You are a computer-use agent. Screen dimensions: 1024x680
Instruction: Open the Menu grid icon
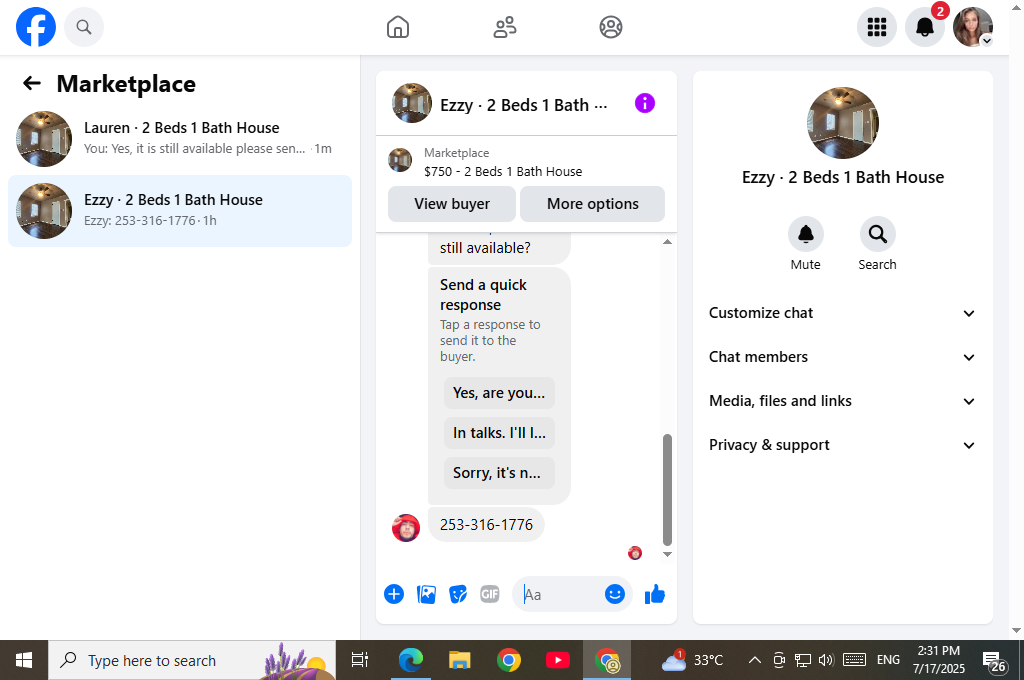[876, 27]
